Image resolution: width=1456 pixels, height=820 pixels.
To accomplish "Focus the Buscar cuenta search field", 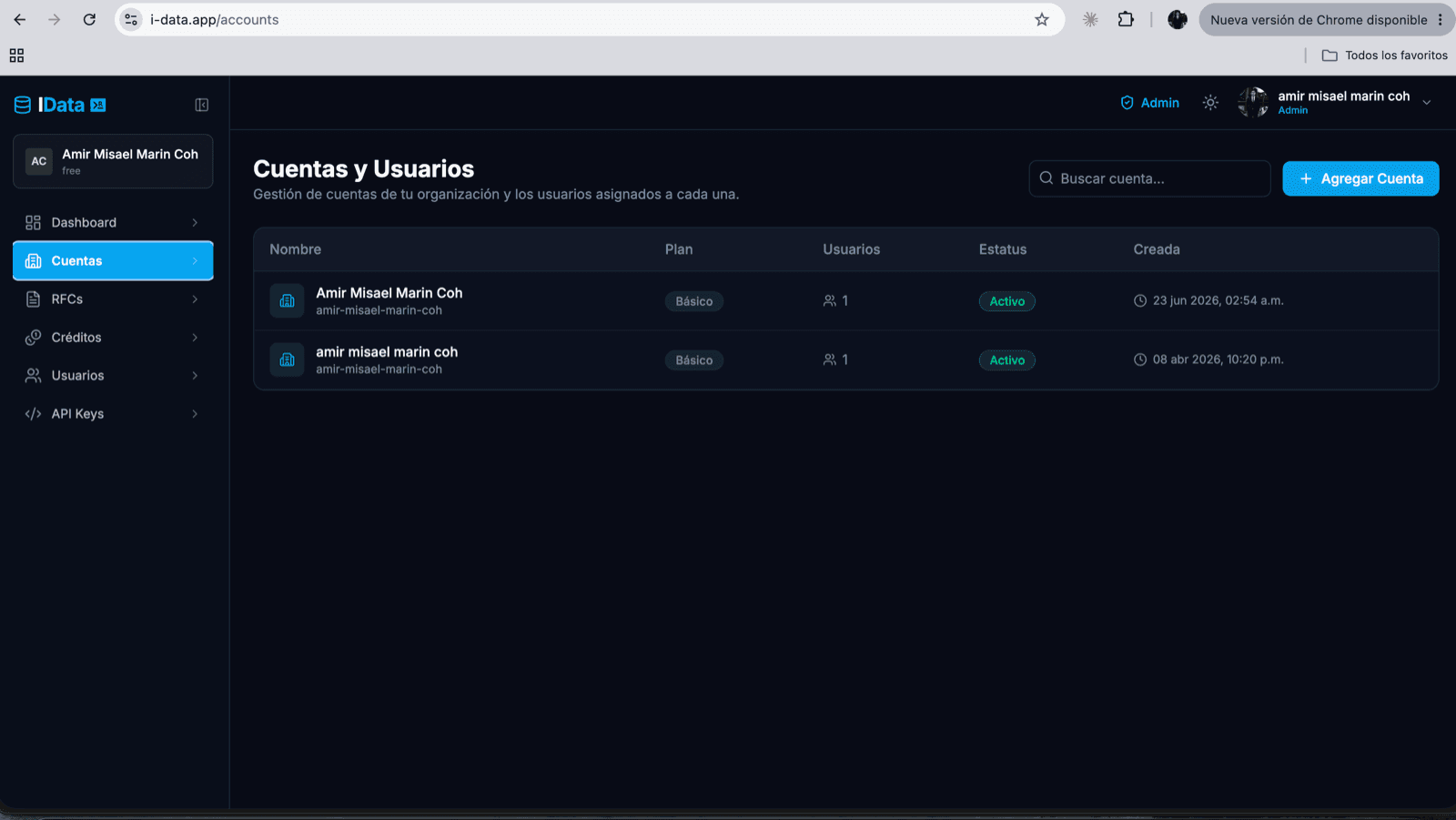I will pos(1149,178).
